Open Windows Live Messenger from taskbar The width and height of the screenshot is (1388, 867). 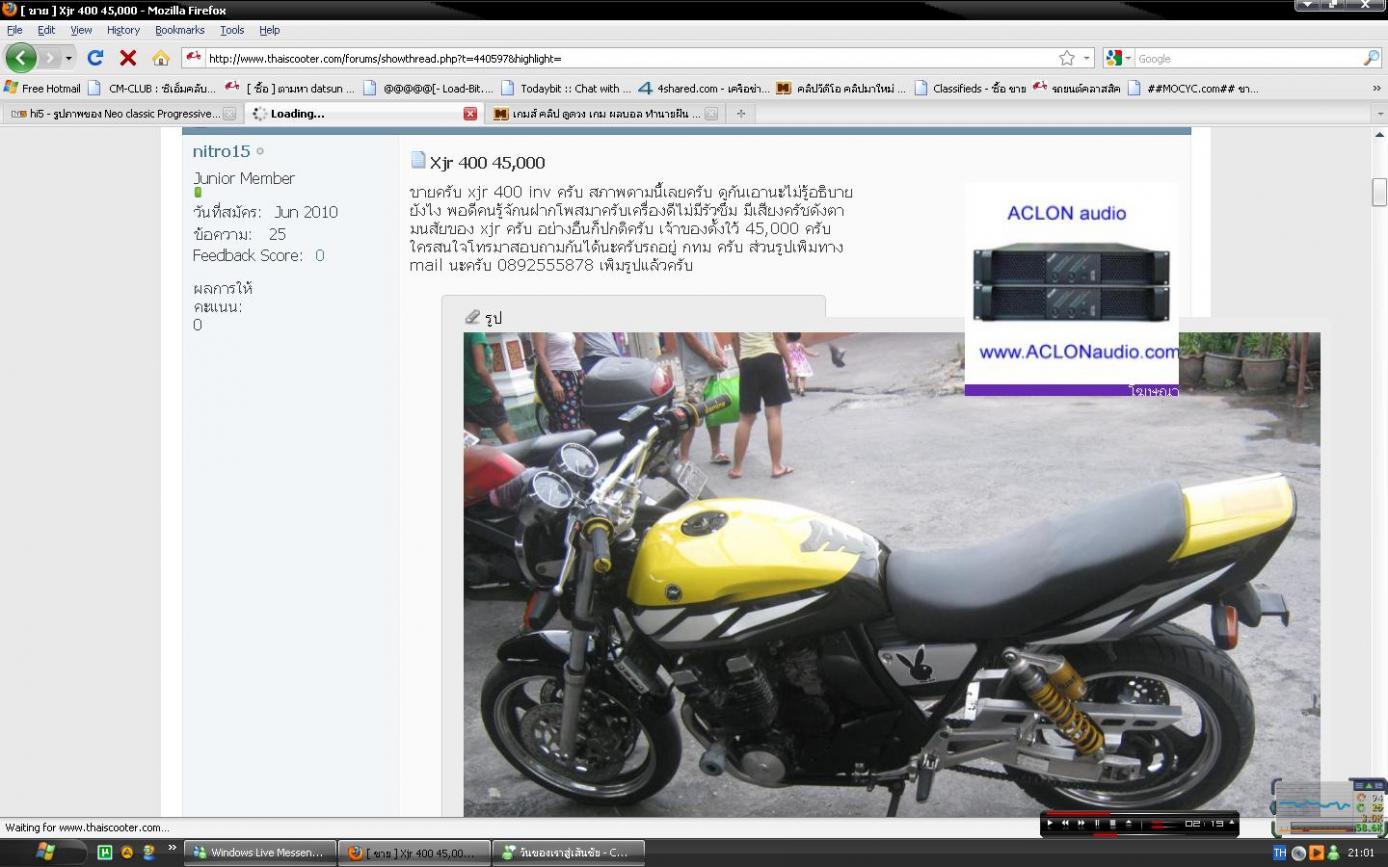[258, 853]
